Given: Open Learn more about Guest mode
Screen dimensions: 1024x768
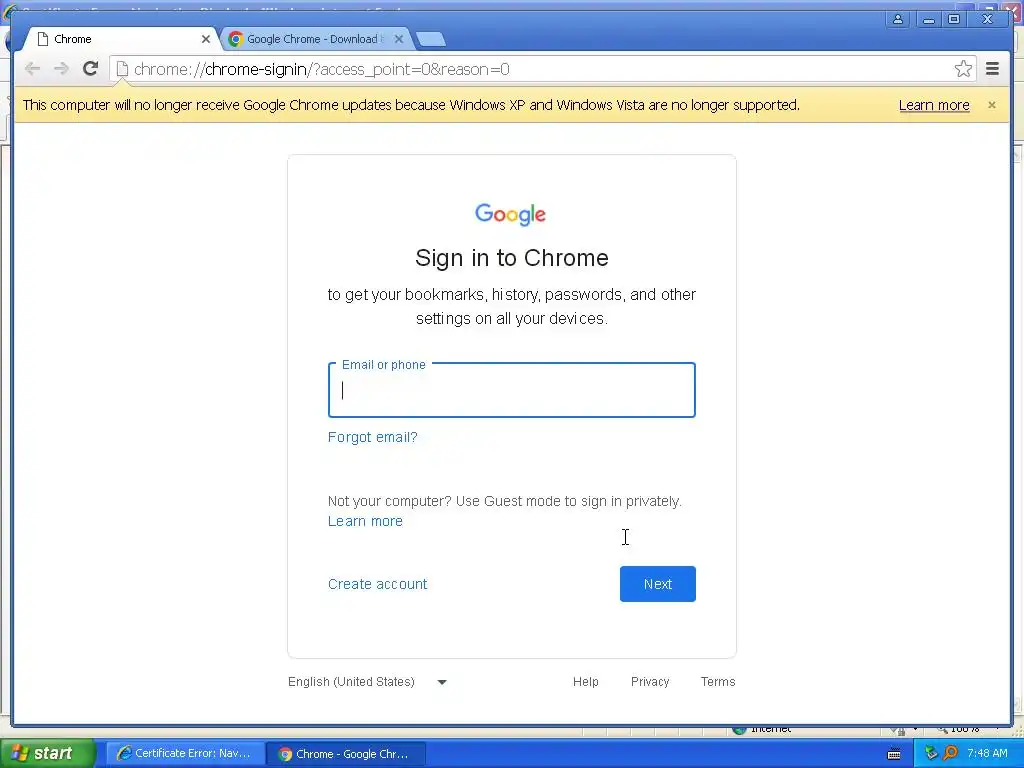Looking at the screenshot, I should click(x=365, y=521).
